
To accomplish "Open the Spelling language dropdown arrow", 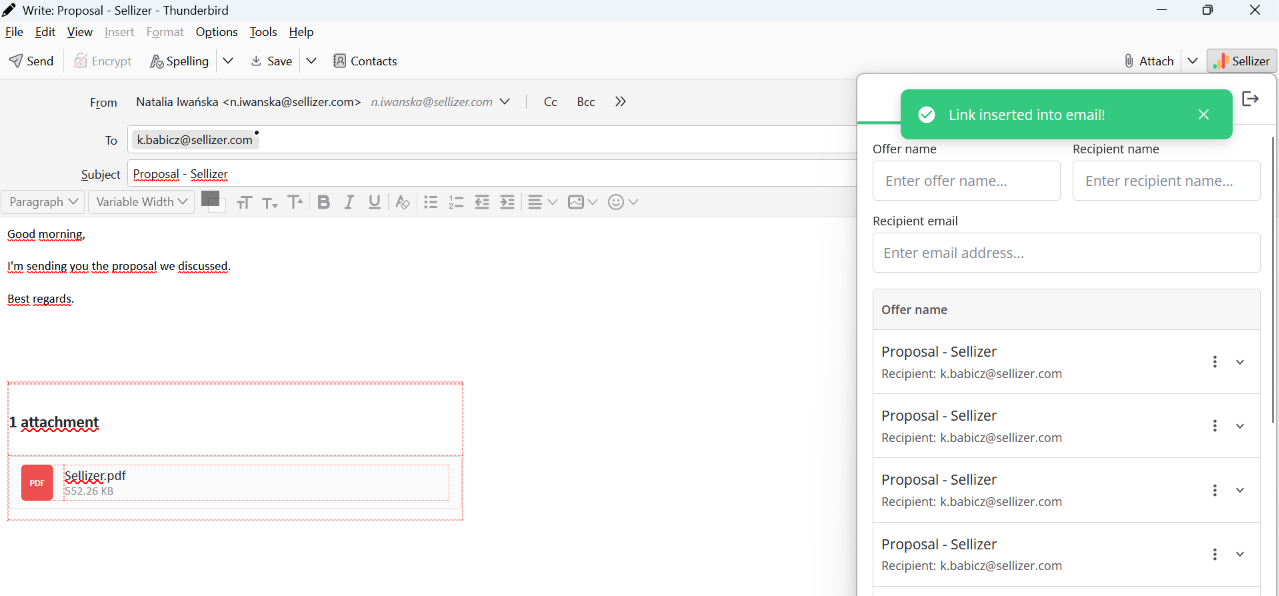I will pos(228,61).
